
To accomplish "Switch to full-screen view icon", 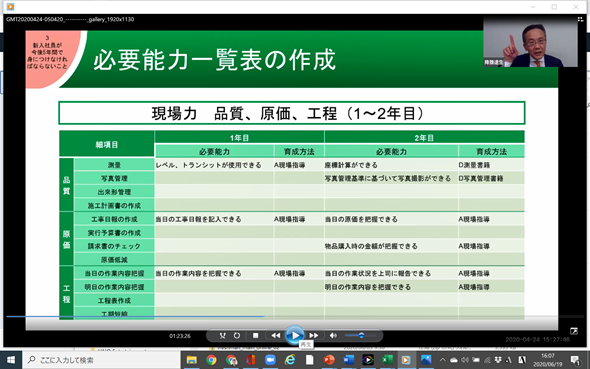I will 574,331.
